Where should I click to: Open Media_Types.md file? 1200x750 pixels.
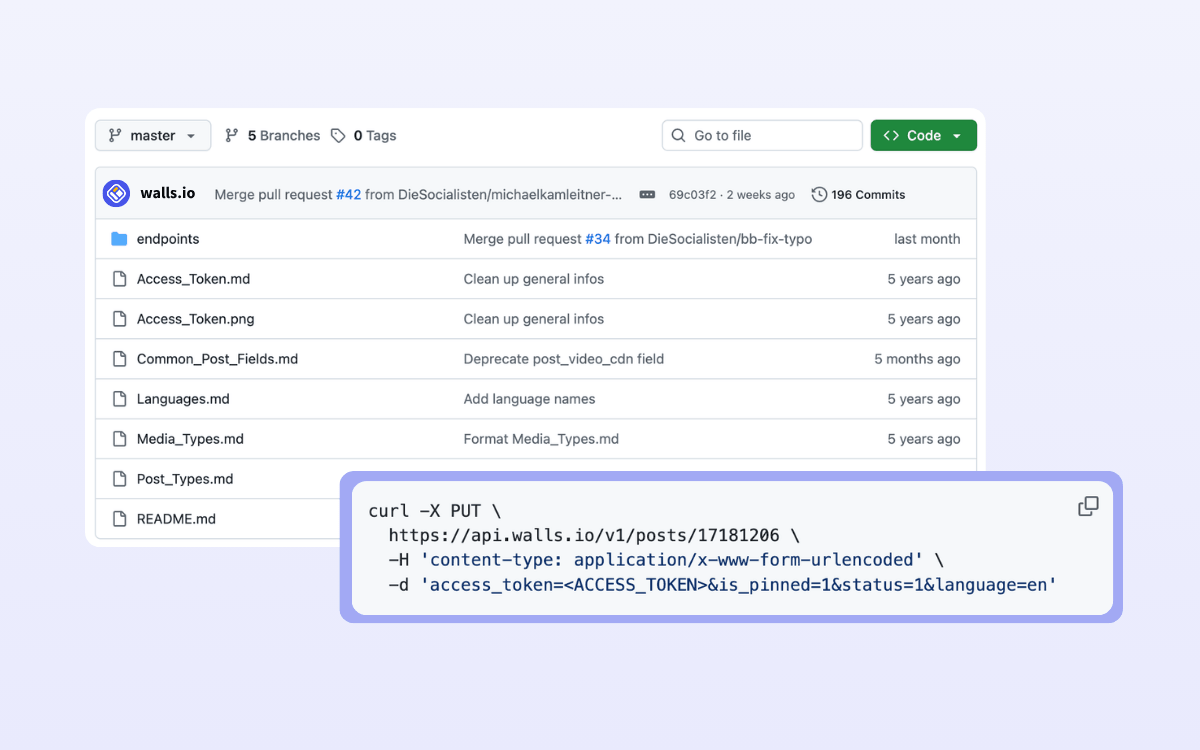coord(190,439)
